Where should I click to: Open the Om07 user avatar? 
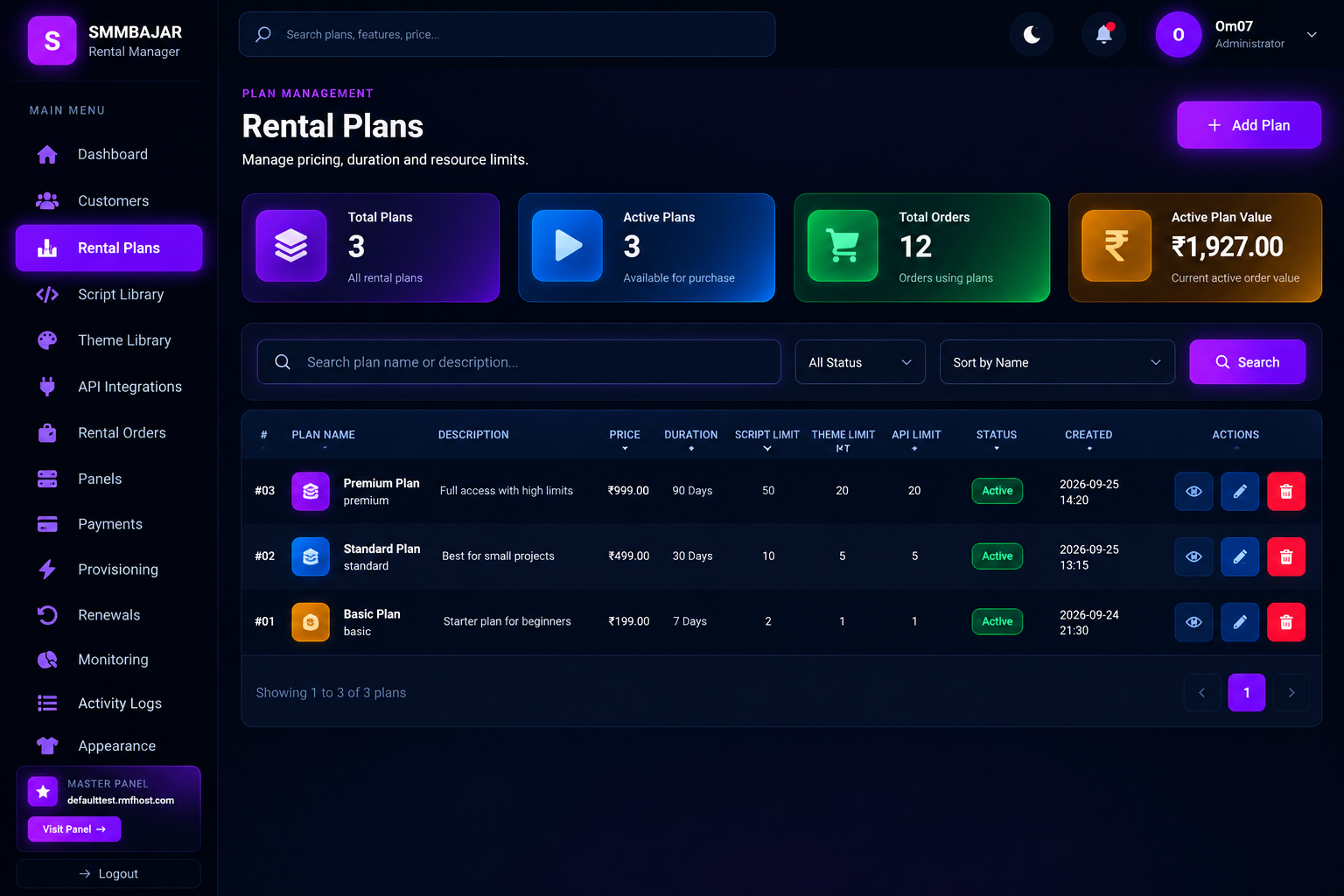click(1179, 34)
